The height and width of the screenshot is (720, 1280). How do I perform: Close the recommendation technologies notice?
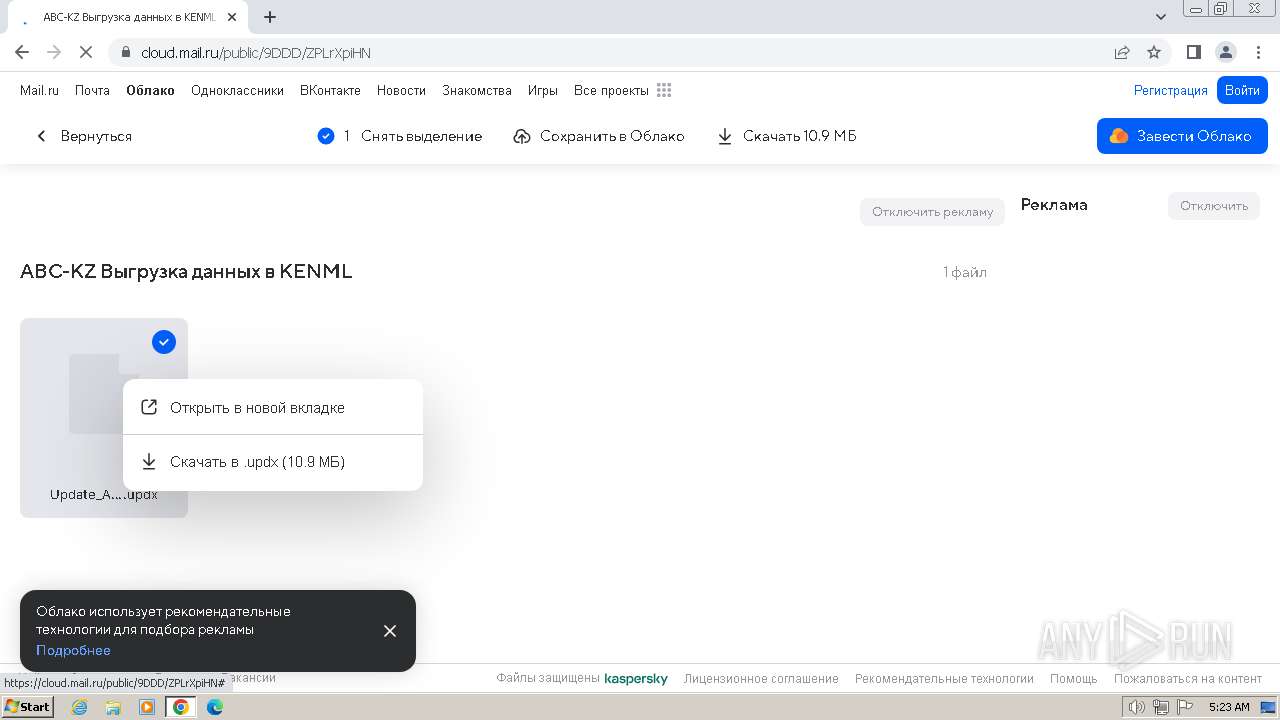point(390,631)
